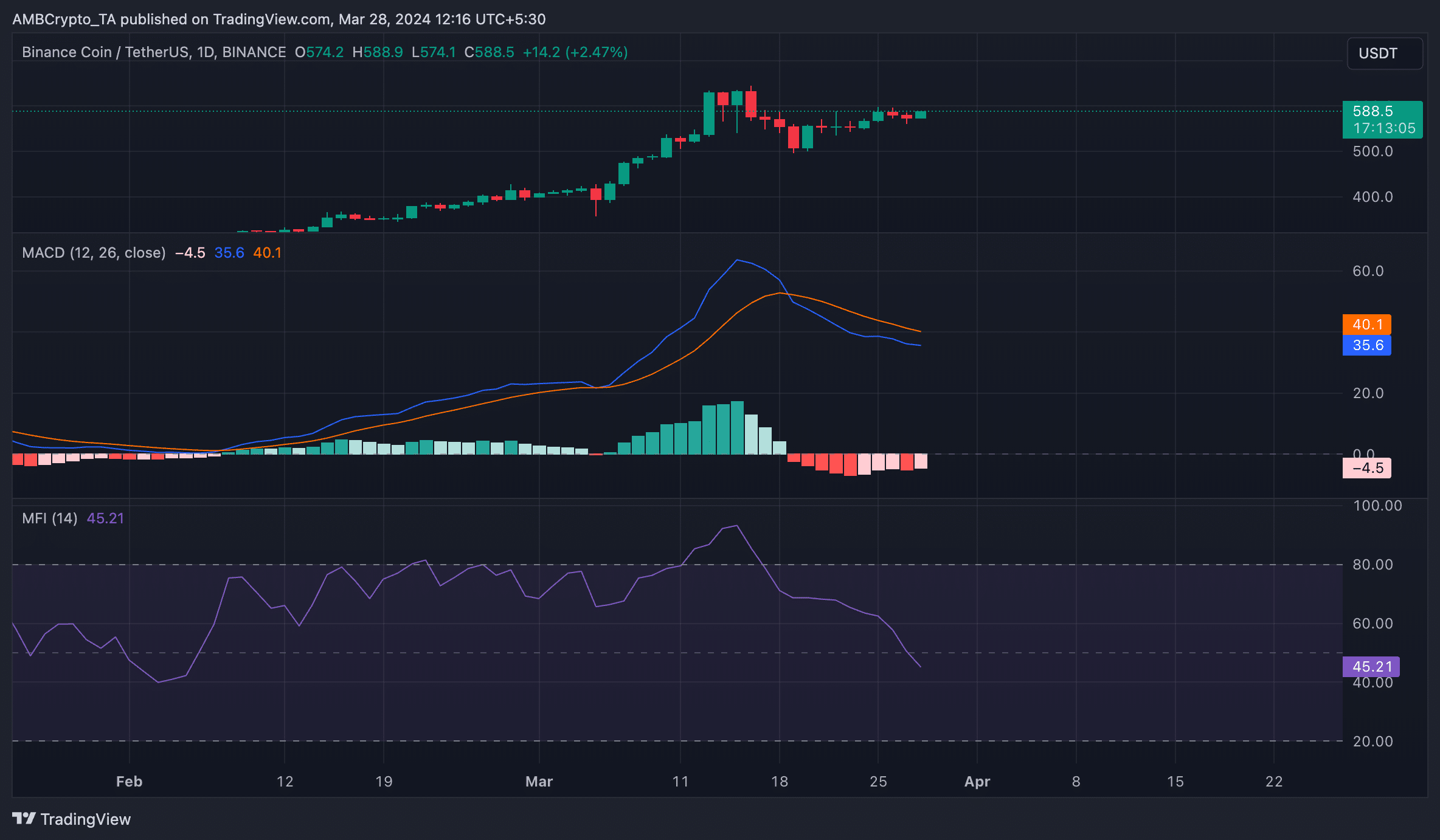Click the blue 35.6 value in MACD legend

(x=229, y=253)
